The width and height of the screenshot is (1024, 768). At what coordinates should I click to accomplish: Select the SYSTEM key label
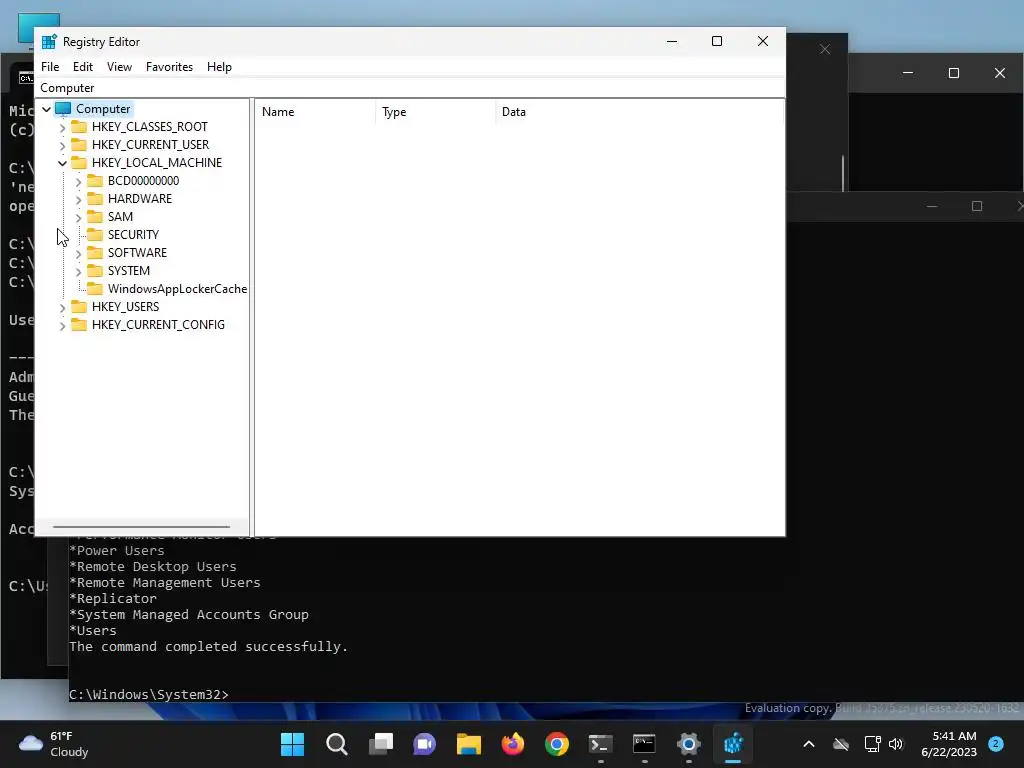(129, 270)
